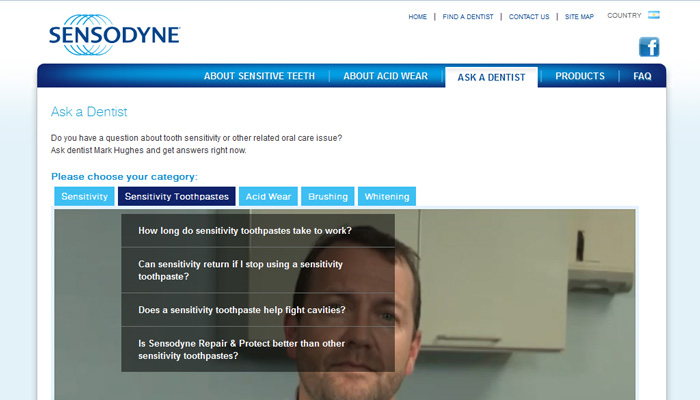
Task: Open the CONTACT US link
Action: coord(529,17)
